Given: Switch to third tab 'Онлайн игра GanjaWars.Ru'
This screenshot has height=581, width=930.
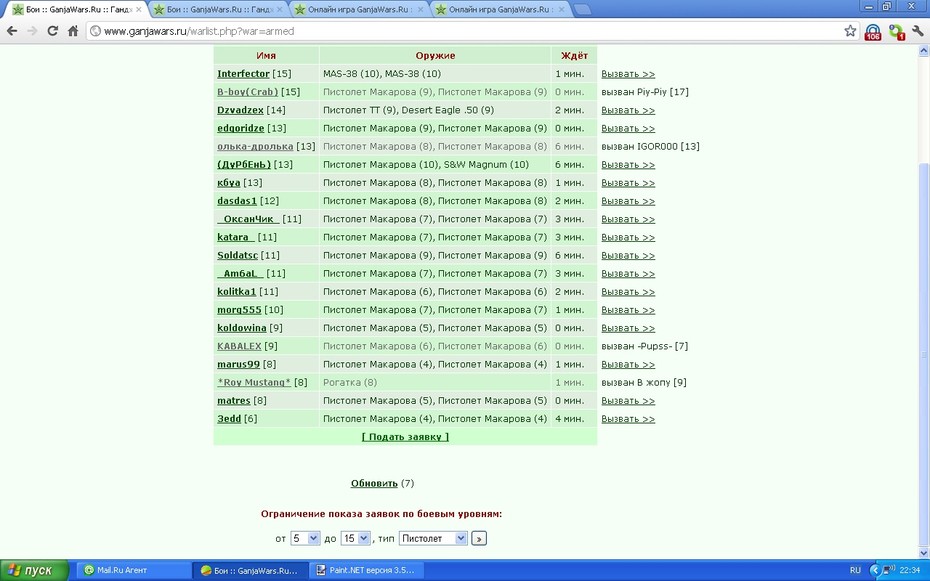Looking at the screenshot, I should click(359, 9).
